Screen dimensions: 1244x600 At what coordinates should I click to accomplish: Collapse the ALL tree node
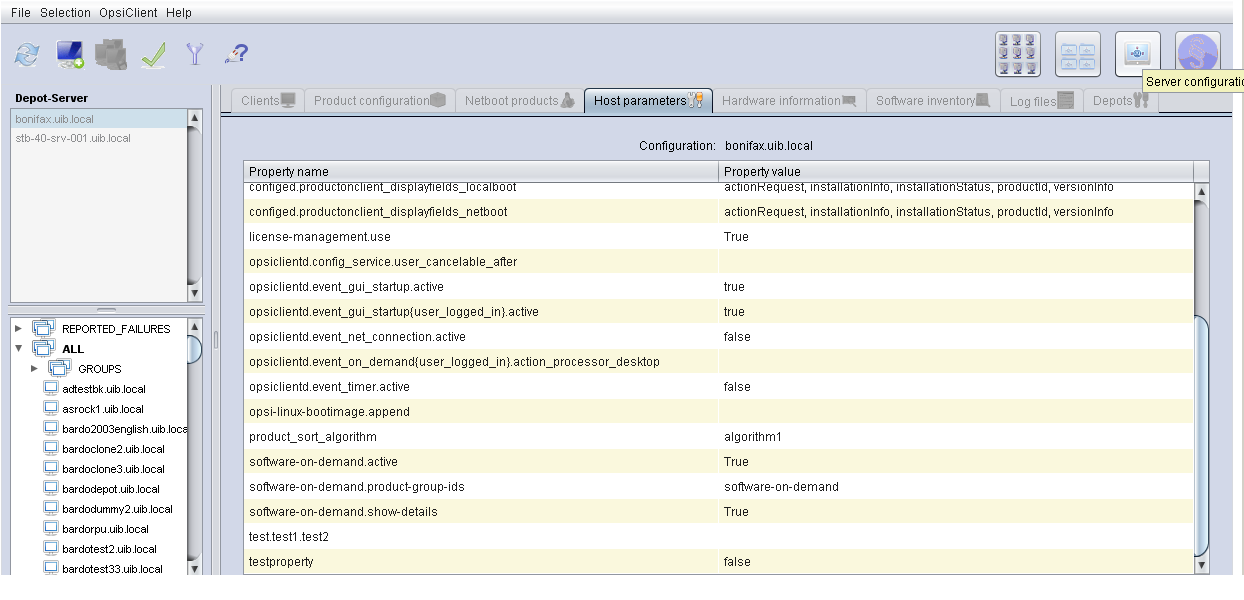pos(18,348)
